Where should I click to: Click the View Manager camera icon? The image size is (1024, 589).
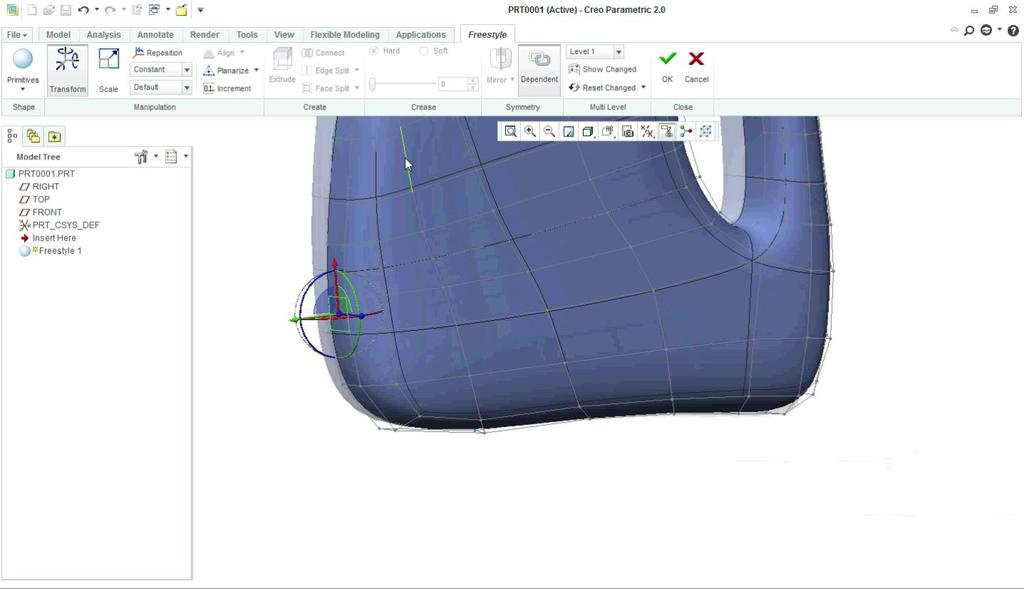coord(628,131)
